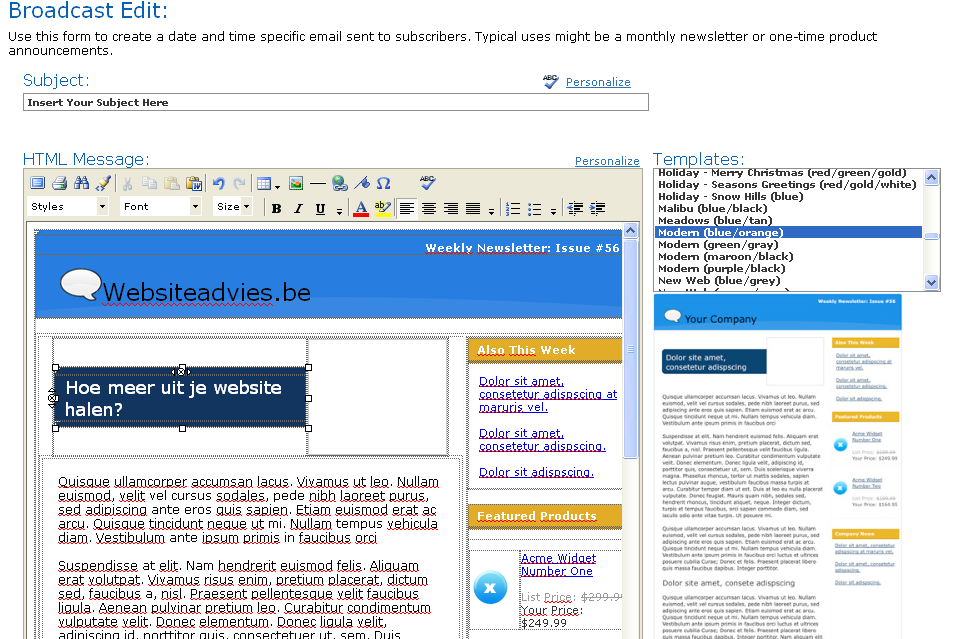Click the Redo arrow icon

(240, 183)
